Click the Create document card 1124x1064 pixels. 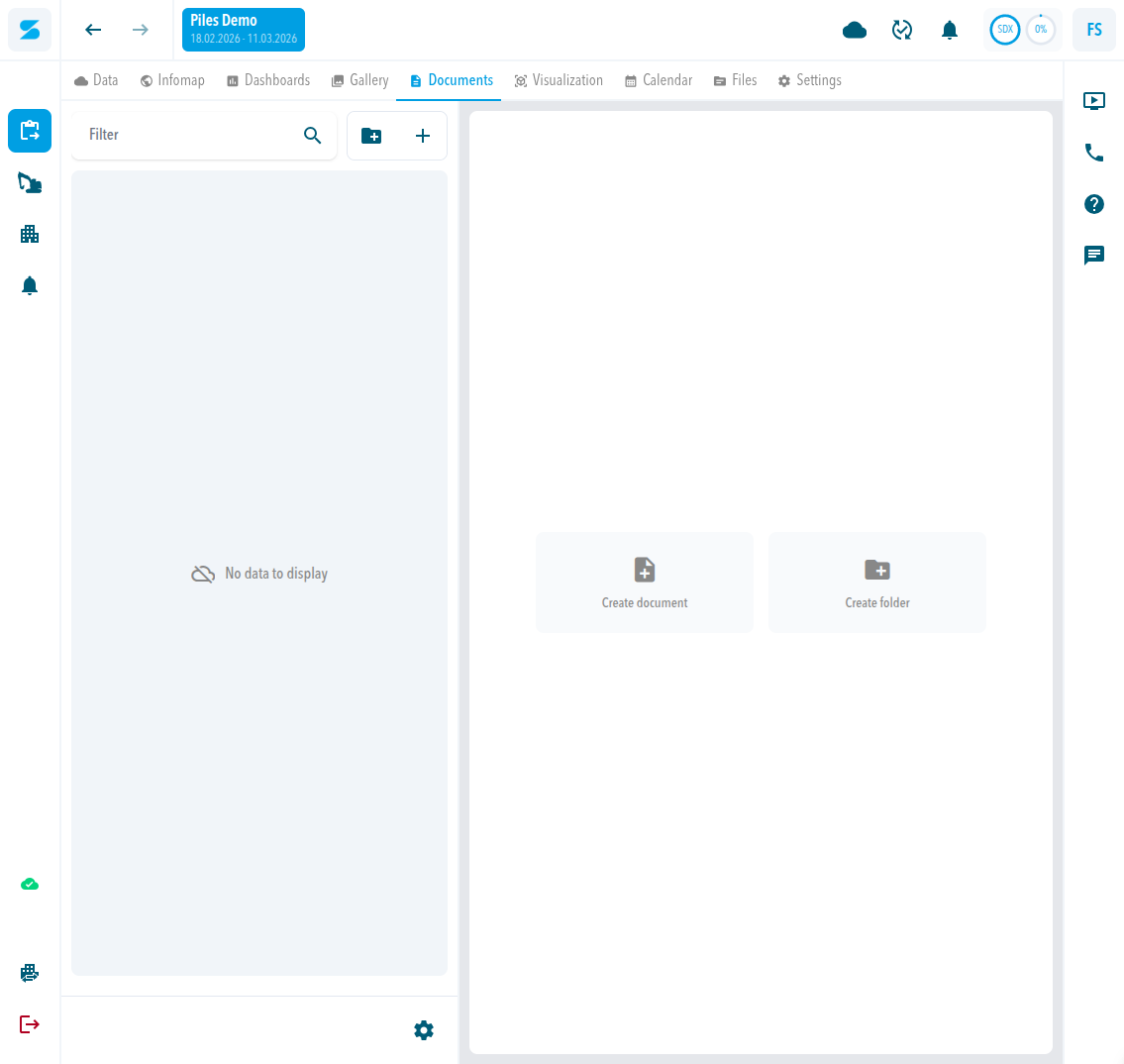click(645, 583)
